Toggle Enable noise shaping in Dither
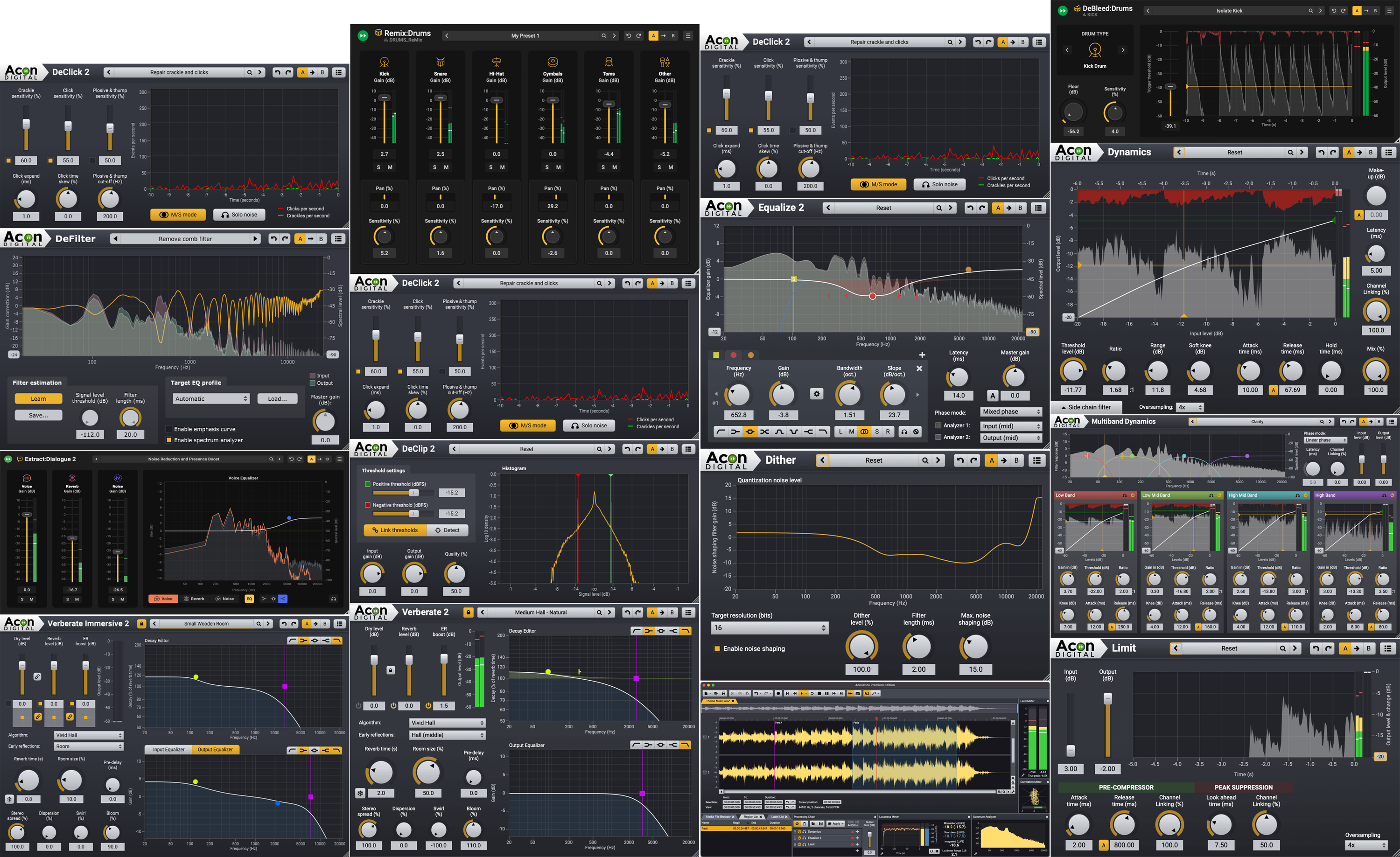The width and height of the screenshot is (1400, 857). coord(717,648)
